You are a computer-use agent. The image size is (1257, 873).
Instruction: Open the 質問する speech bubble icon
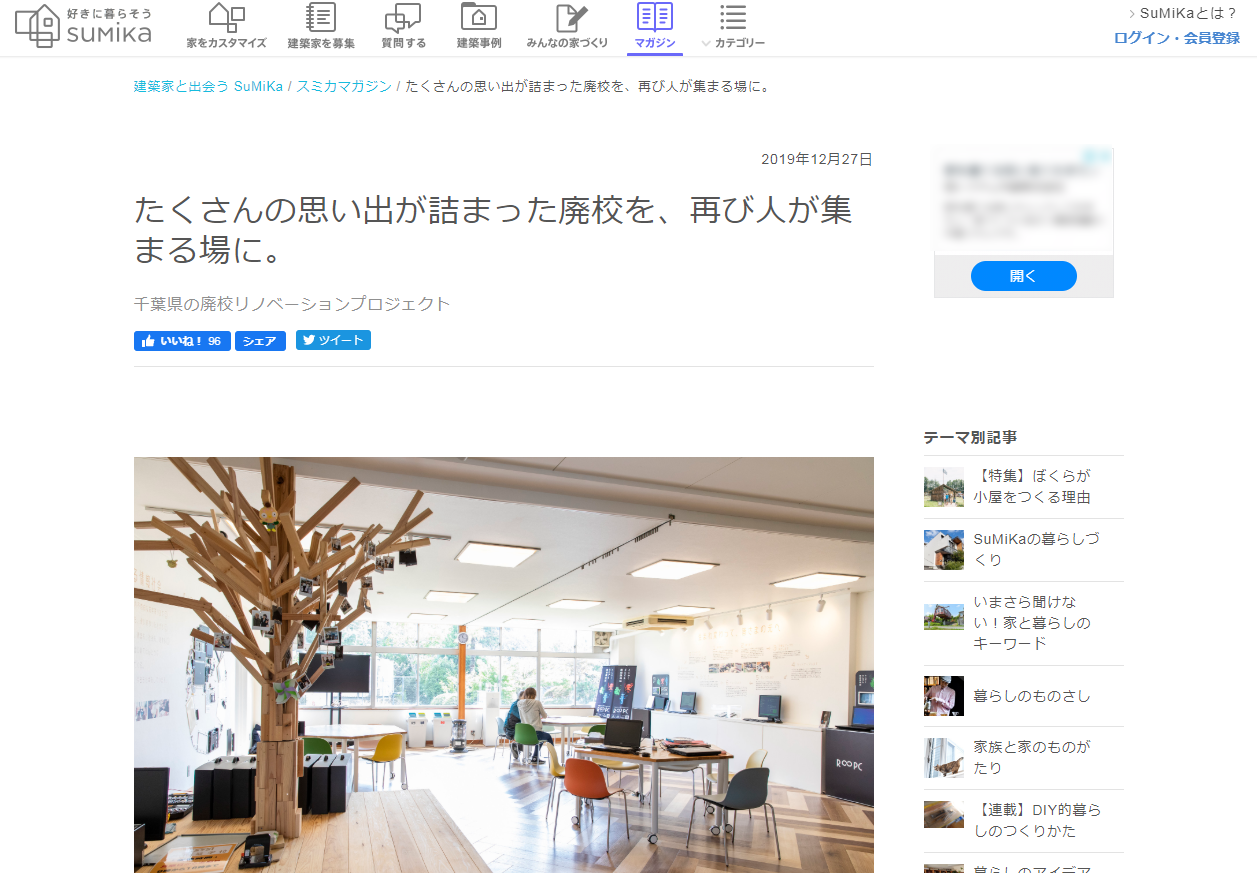403,17
